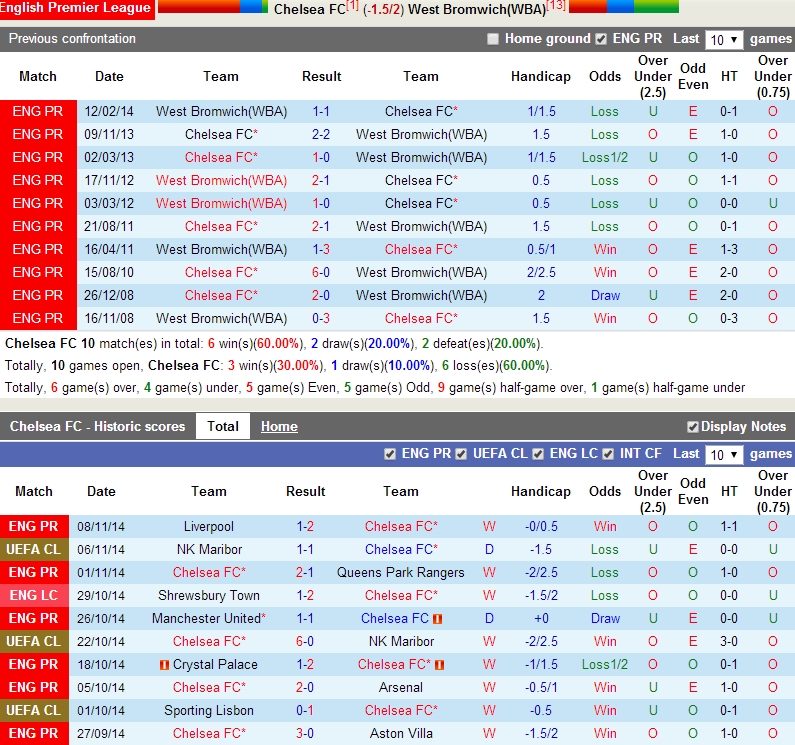Uncheck the ENG LC filter checkbox
795x745 pixels.
[538, 454]
